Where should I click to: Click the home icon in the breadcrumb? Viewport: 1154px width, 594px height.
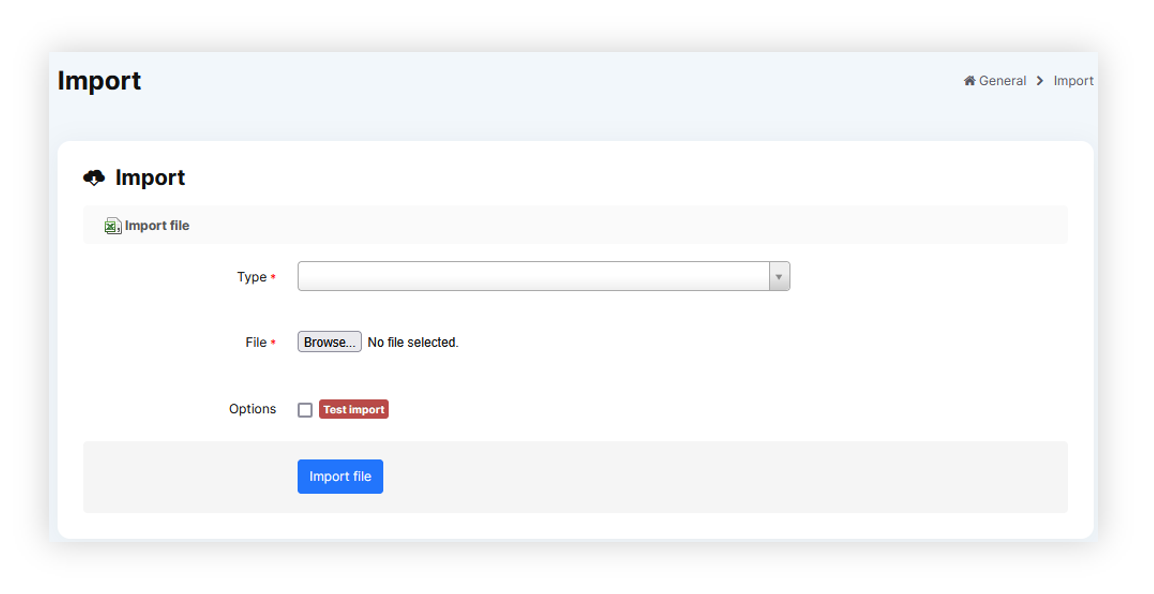[969, 81]
